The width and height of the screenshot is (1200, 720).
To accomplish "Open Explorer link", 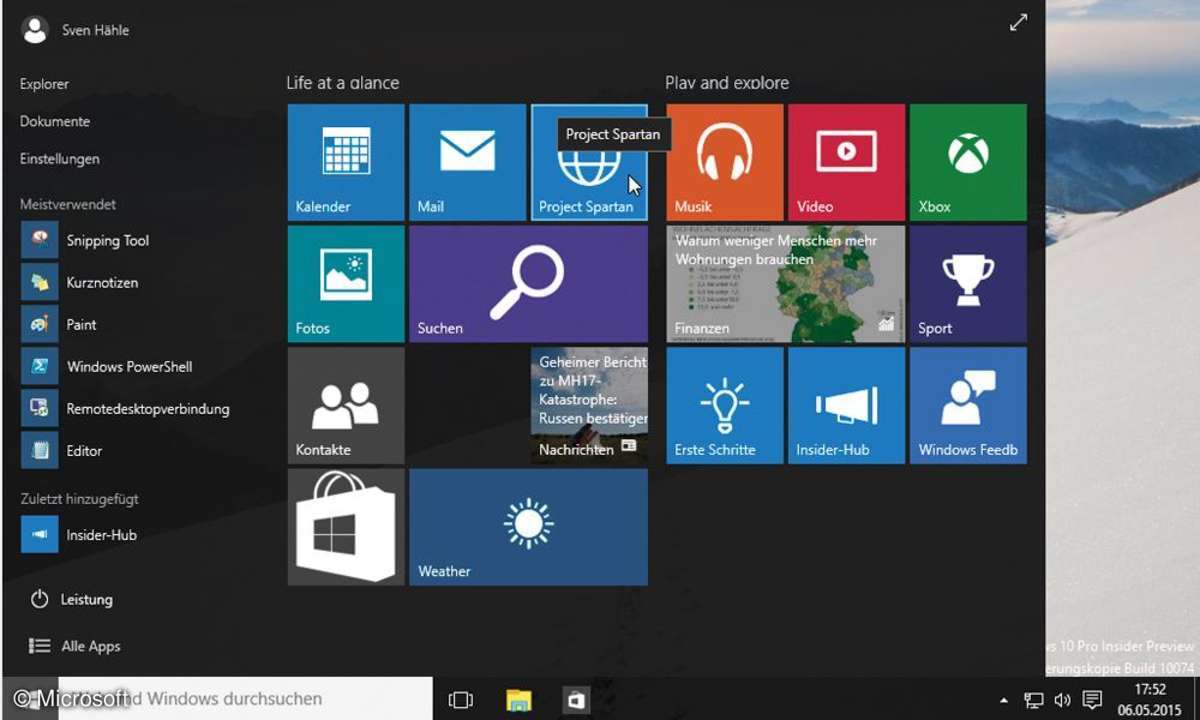I will click(44, 84).
